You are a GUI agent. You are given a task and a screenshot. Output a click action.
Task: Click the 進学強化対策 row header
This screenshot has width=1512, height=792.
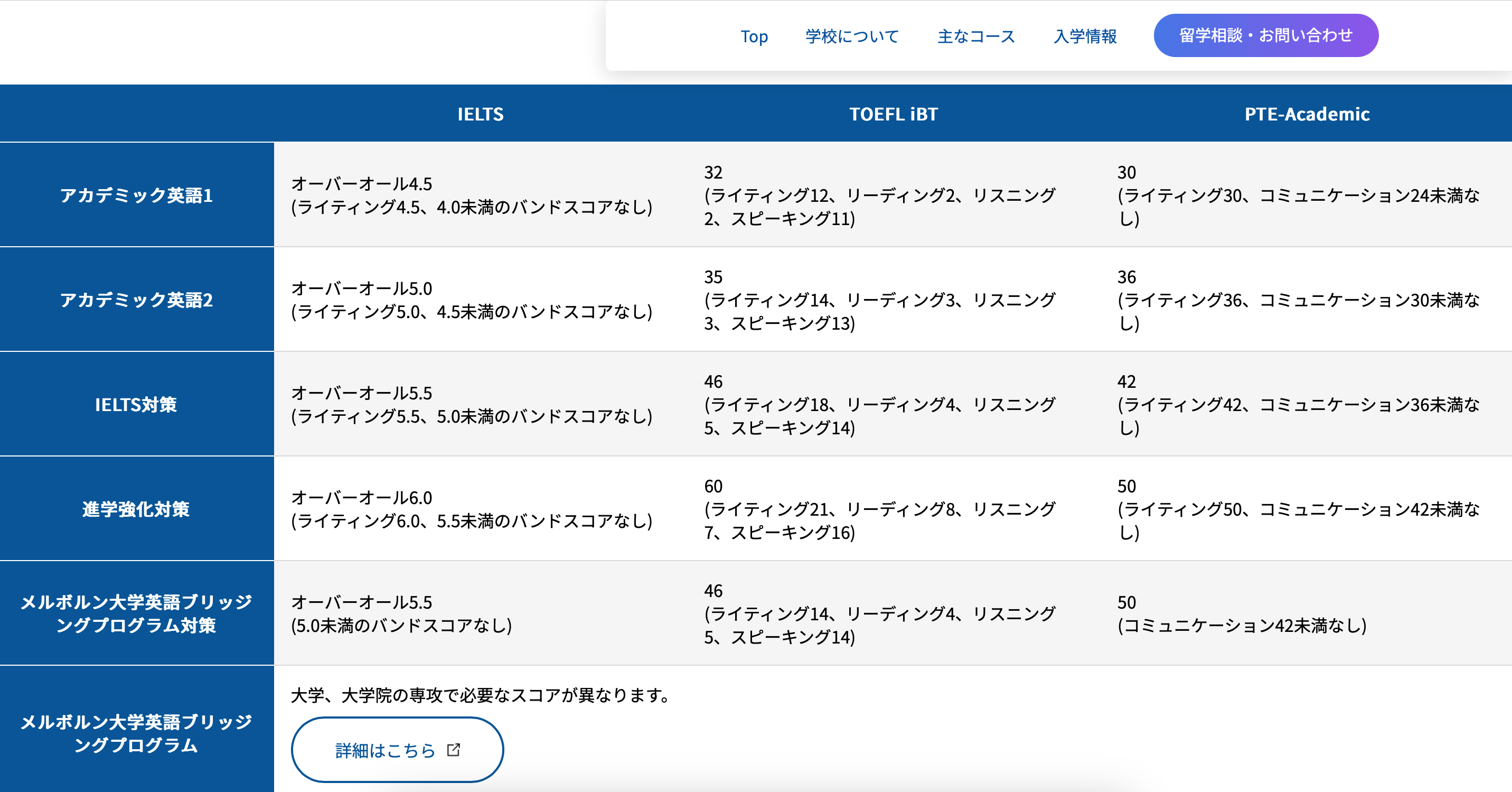137,508
